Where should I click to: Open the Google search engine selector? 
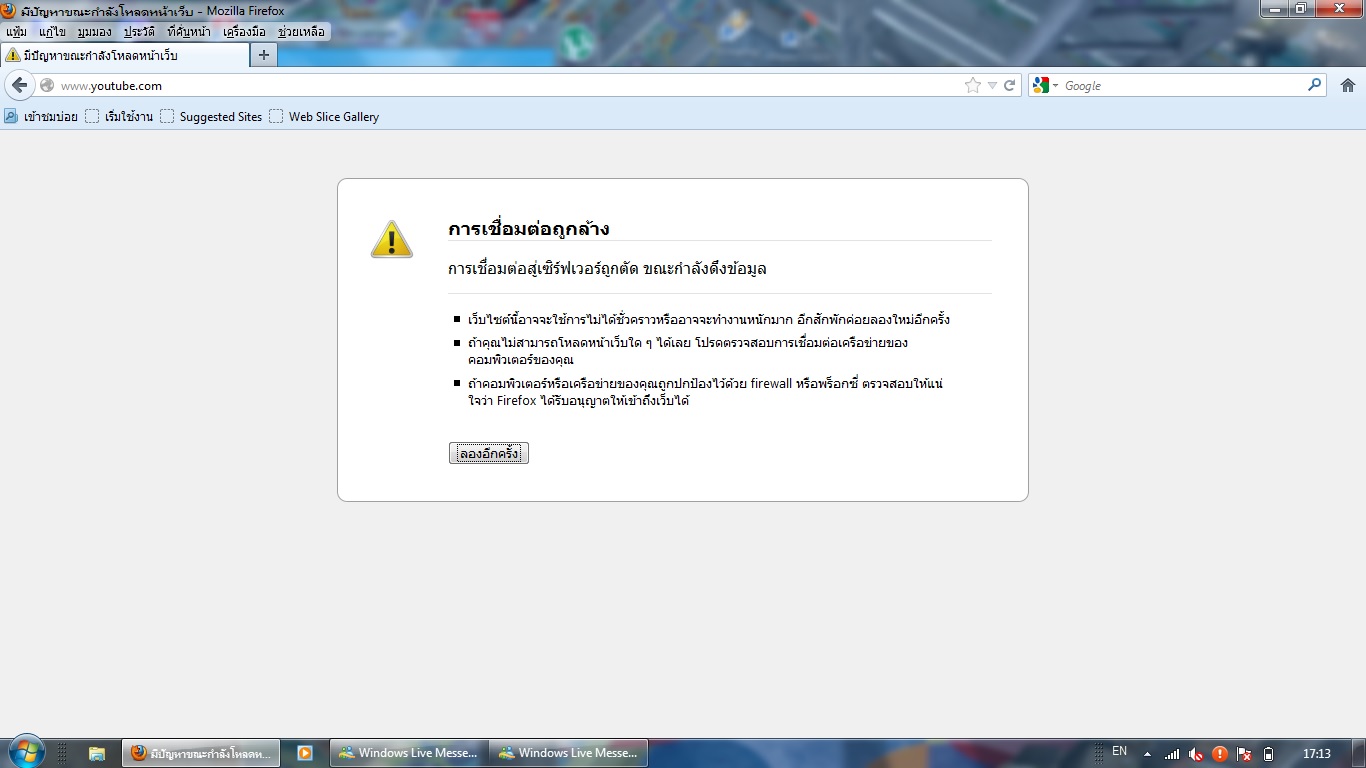tap(1045, 85)
